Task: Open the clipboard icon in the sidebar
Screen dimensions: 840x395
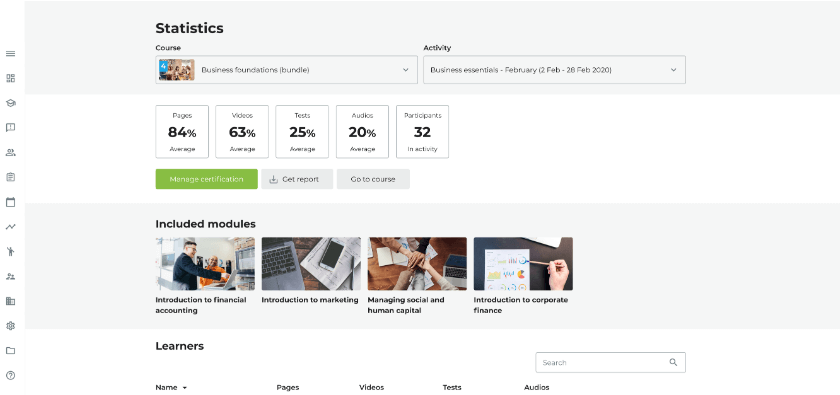Action: click(x=10, y=177)
